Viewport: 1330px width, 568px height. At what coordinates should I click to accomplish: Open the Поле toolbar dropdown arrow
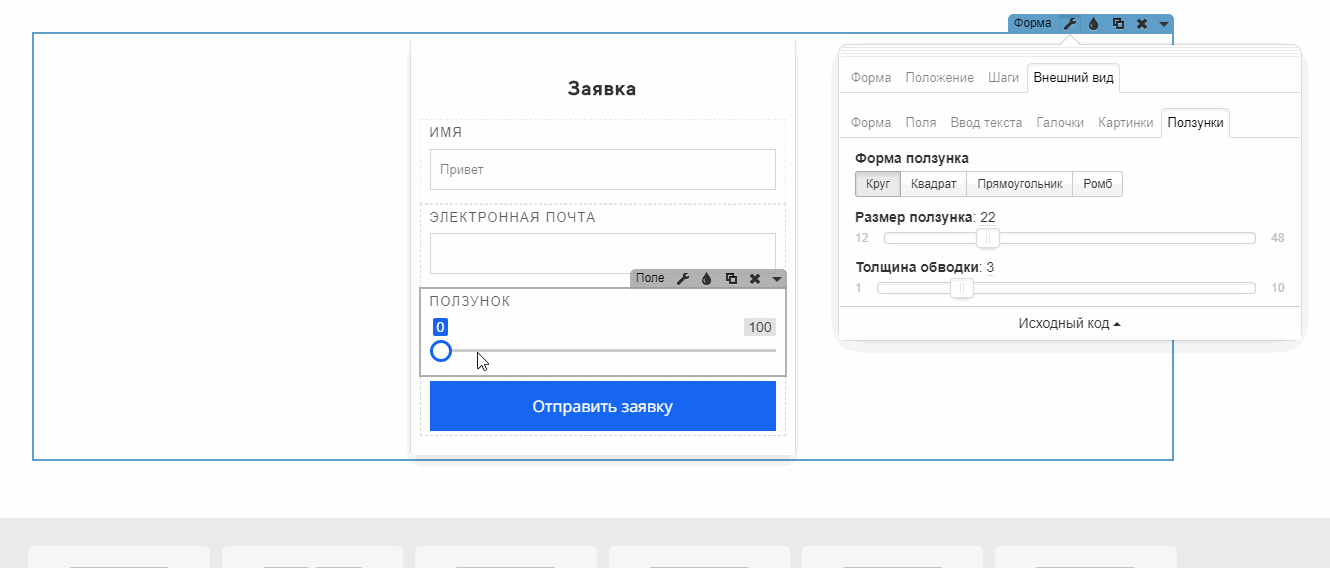pos(777,279)
